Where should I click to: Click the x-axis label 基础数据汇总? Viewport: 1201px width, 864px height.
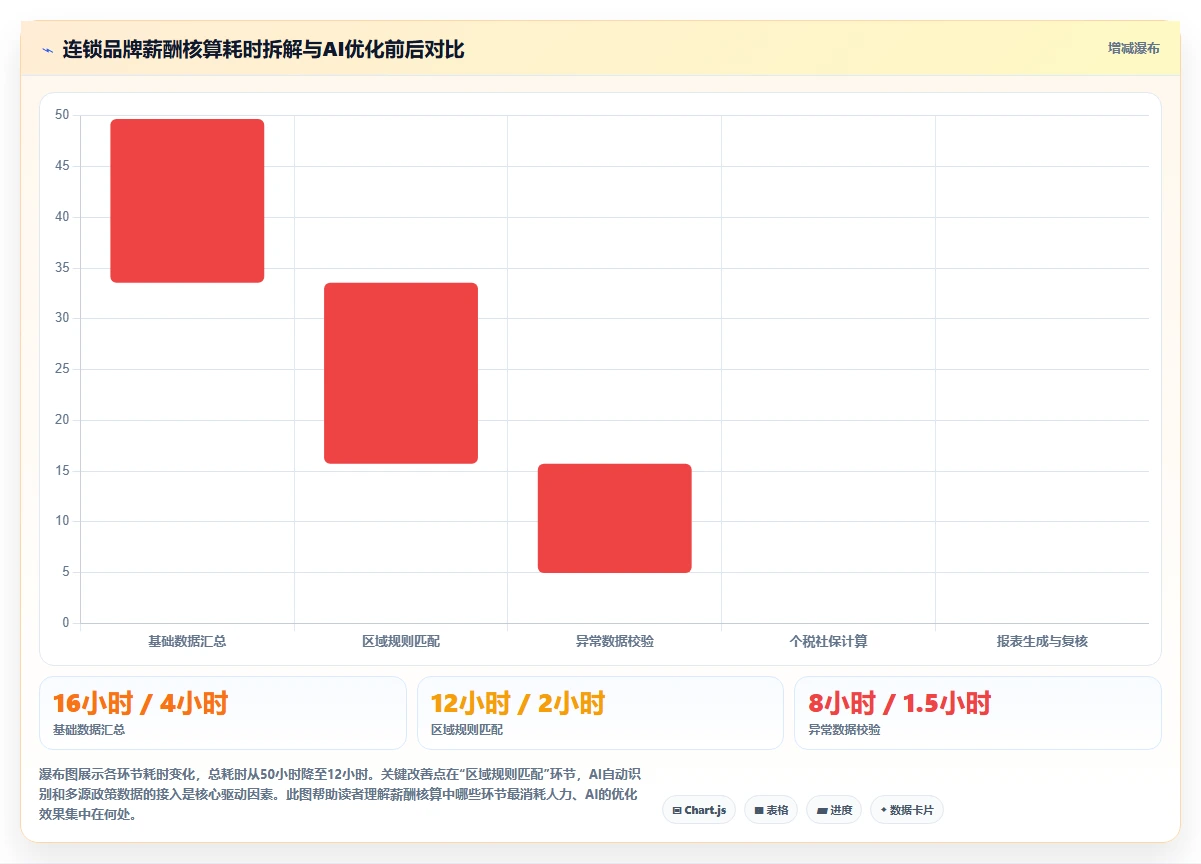point(187,641)
